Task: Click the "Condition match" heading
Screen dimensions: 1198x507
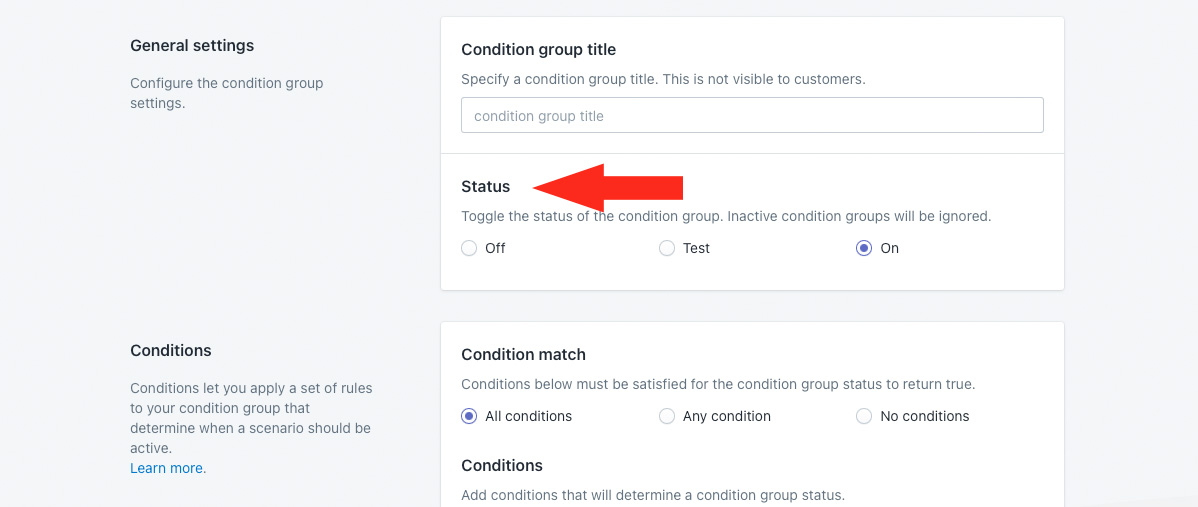Action: [523, 355]
